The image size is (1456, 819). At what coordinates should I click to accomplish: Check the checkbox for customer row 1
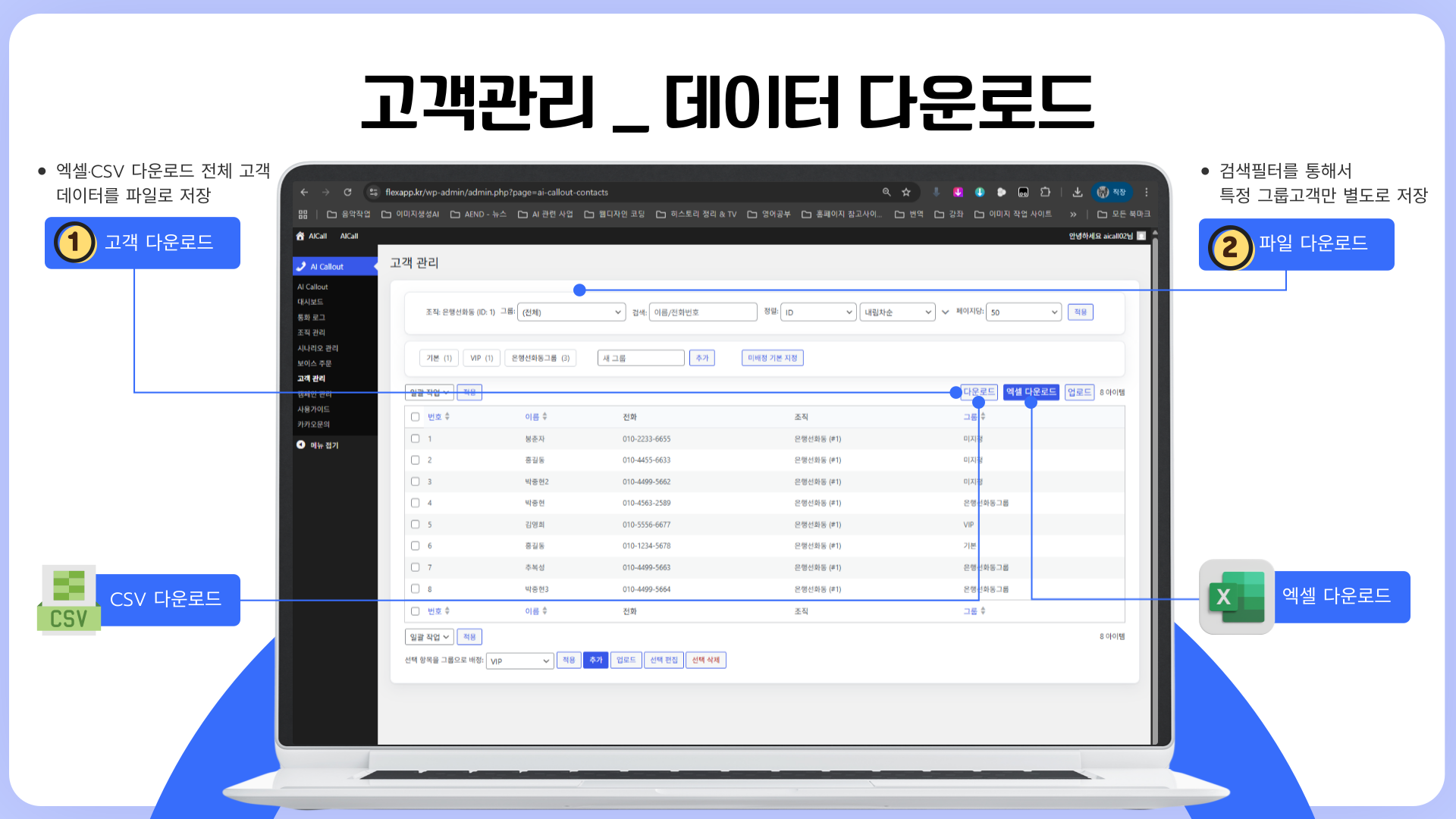coord(415,438)
